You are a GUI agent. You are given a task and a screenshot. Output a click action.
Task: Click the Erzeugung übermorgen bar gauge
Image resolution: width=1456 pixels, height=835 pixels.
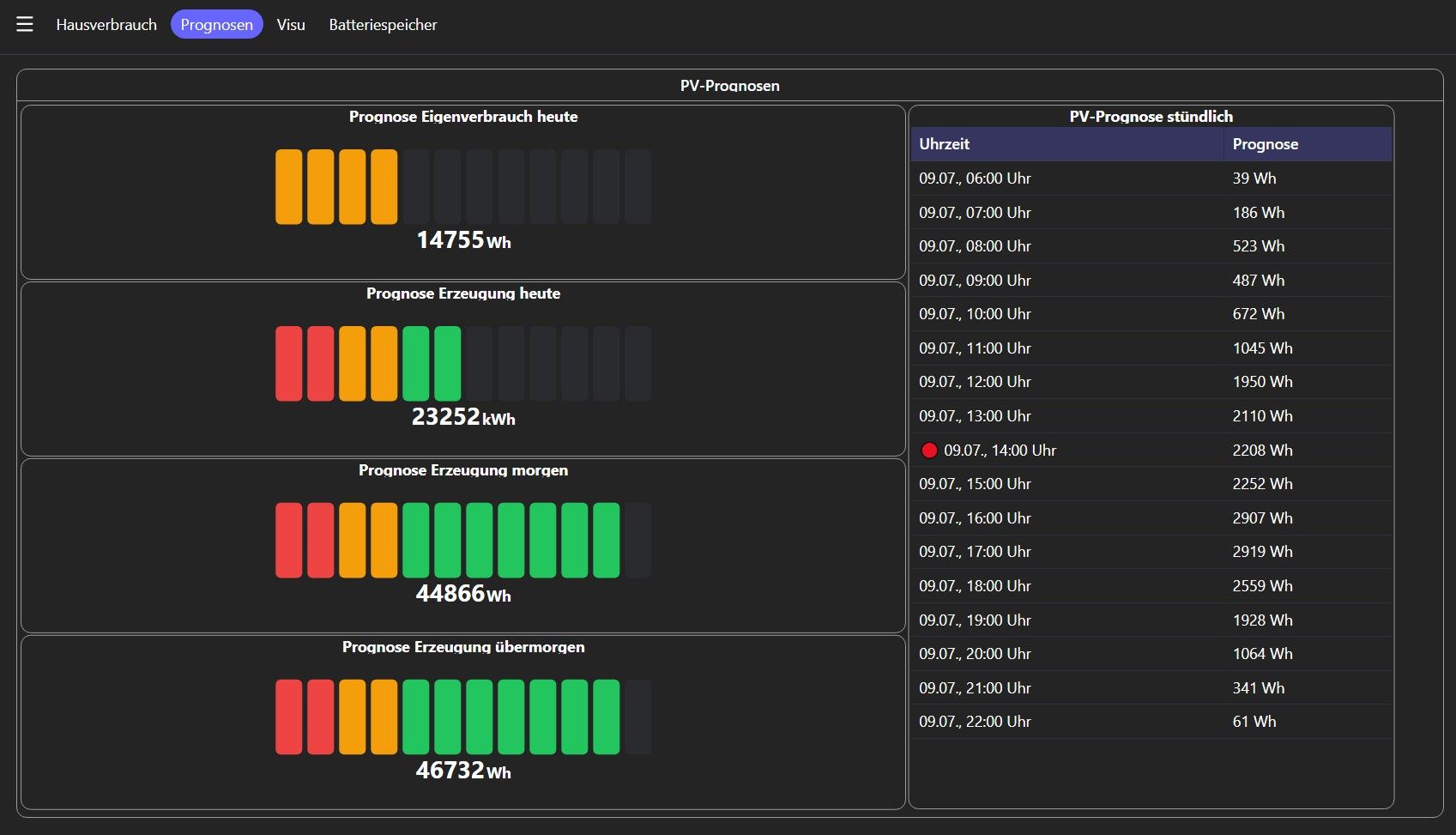(463, 717)
